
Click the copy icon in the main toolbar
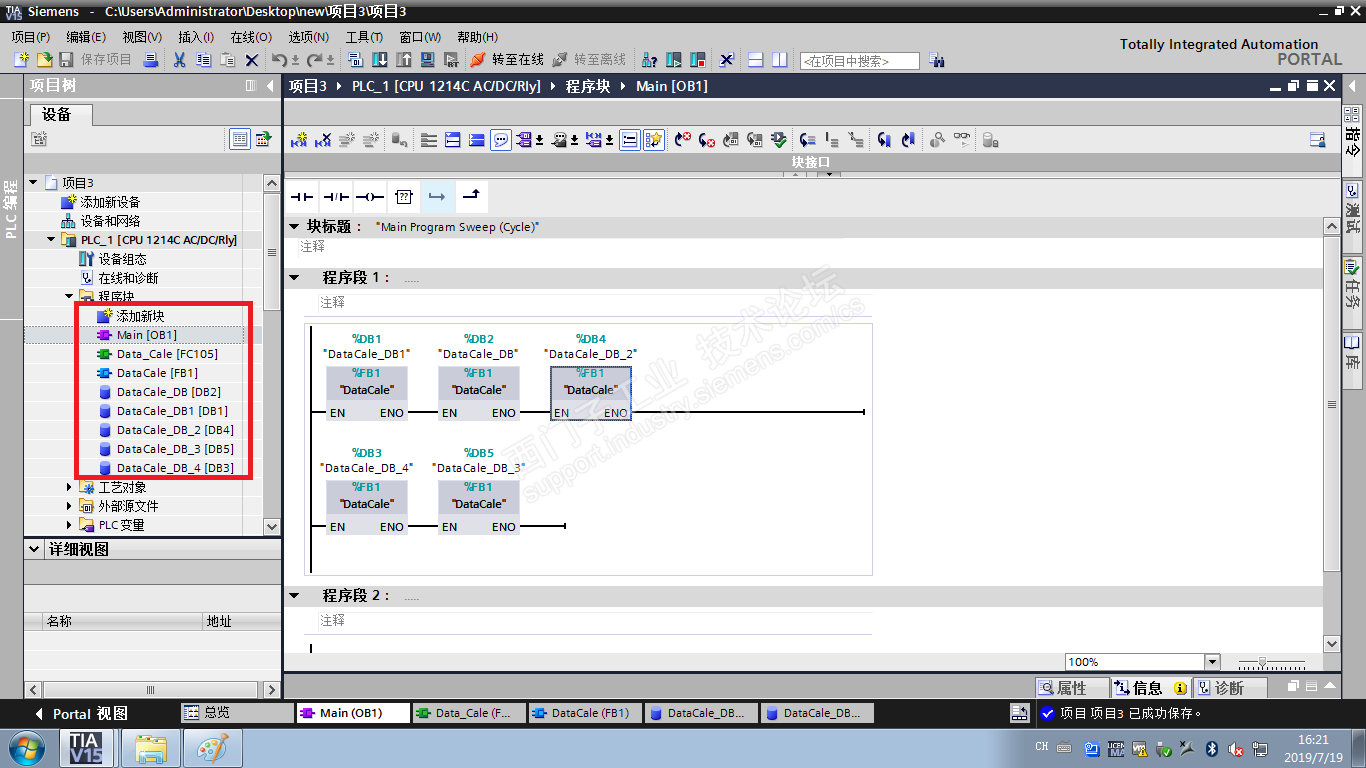coord(203,60)
